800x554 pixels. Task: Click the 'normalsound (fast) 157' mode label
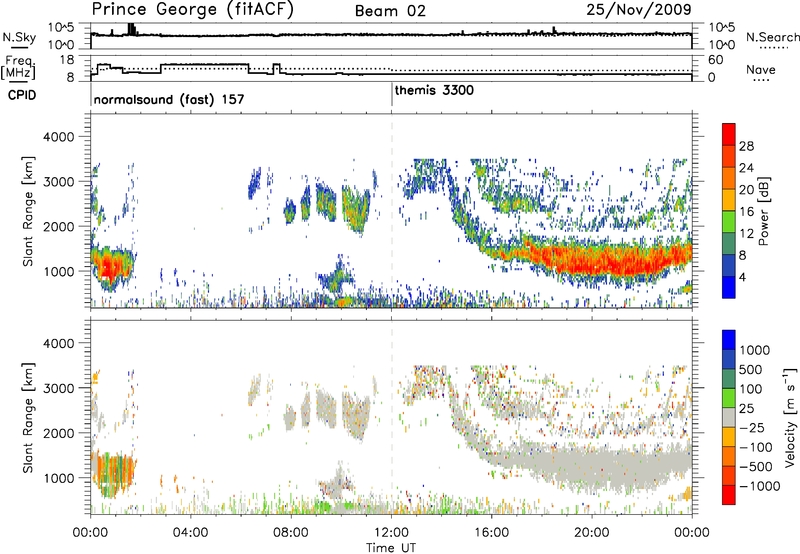(169, 99)
